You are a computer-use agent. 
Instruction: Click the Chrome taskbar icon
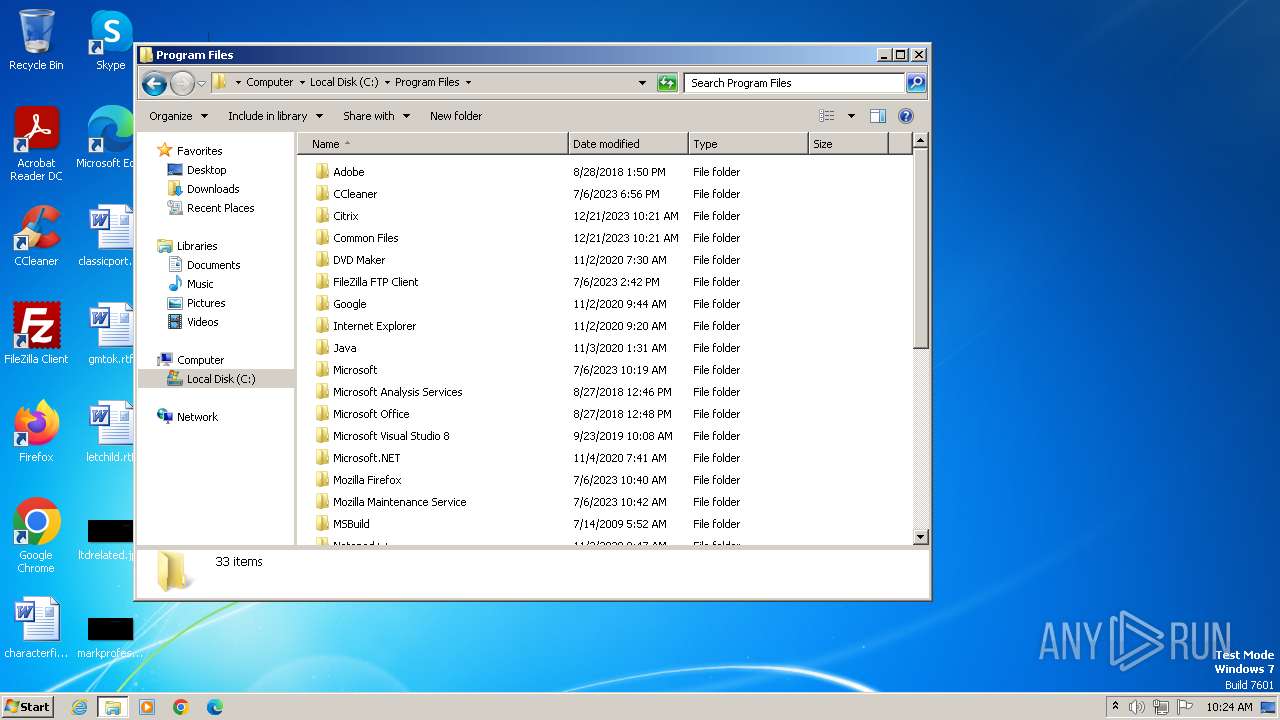click(x=181, y=707)
